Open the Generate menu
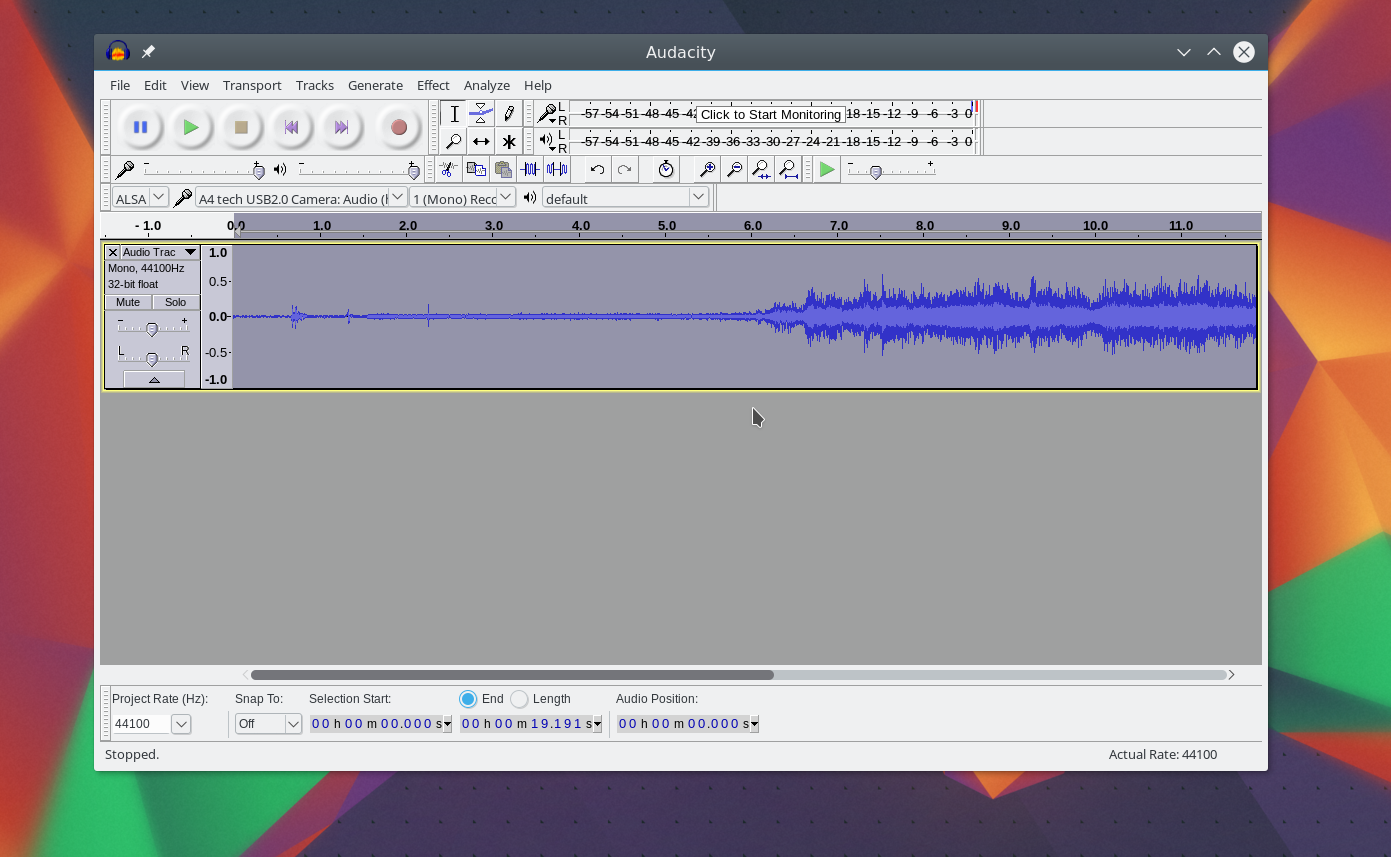Image resolution: width=1391 pixels, height=857 pixels. click(375, 85)
